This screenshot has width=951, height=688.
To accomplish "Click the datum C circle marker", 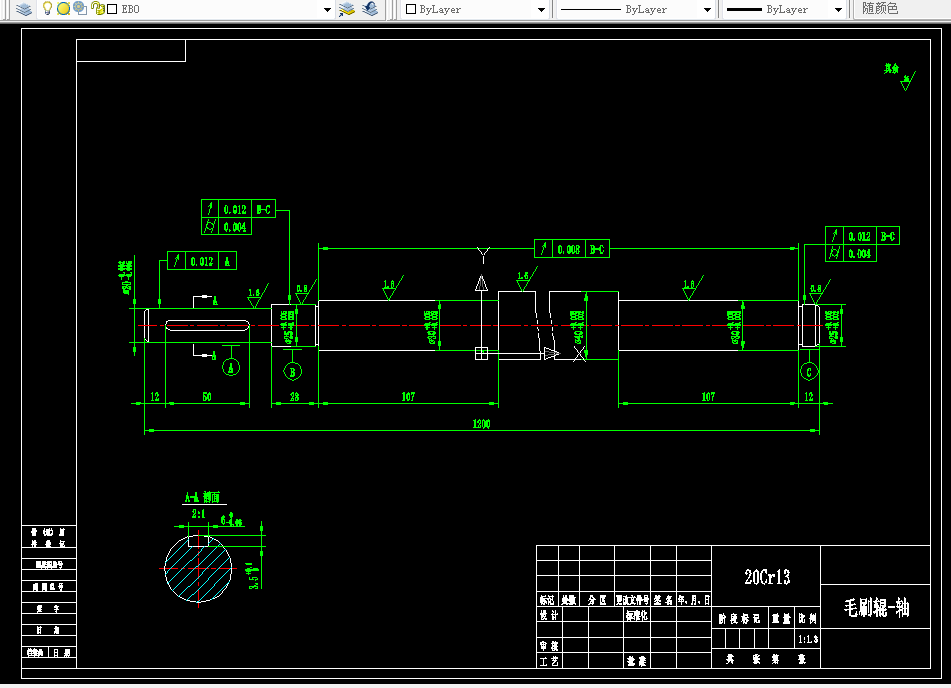I will 809,372.
